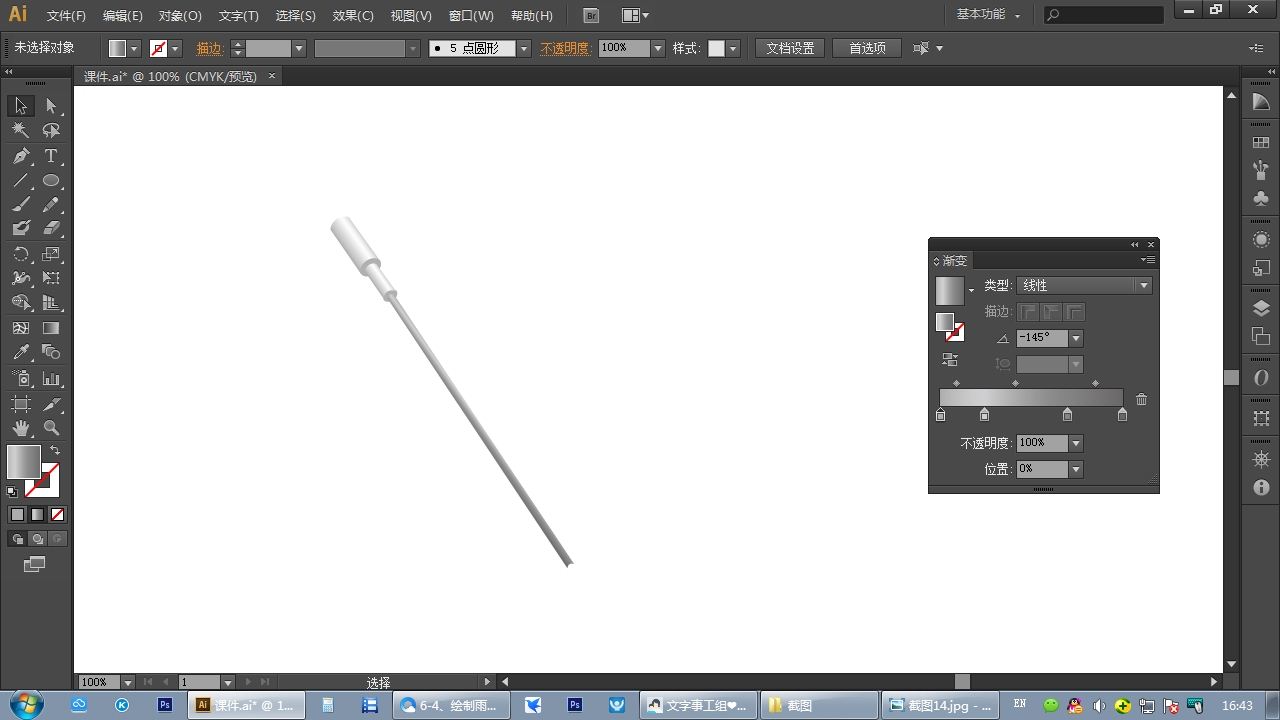Set paint mode to Gradient
The width and height of the screenshot is (1280, 720).
37,515
